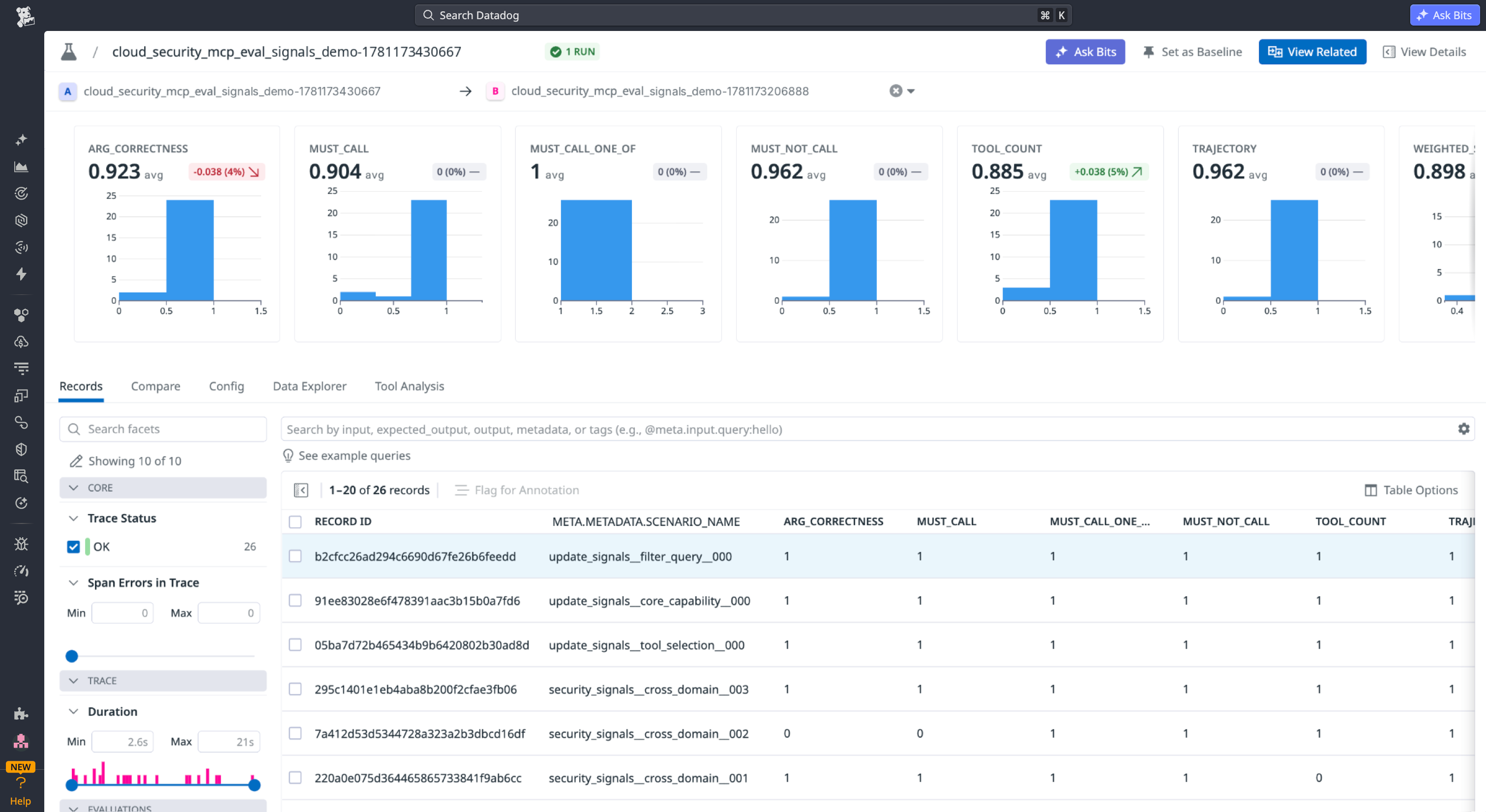Viewport: 1486px width, 812px height.
Task: Switch to the Tool Analysis tab
Action: tap(409, 386)
